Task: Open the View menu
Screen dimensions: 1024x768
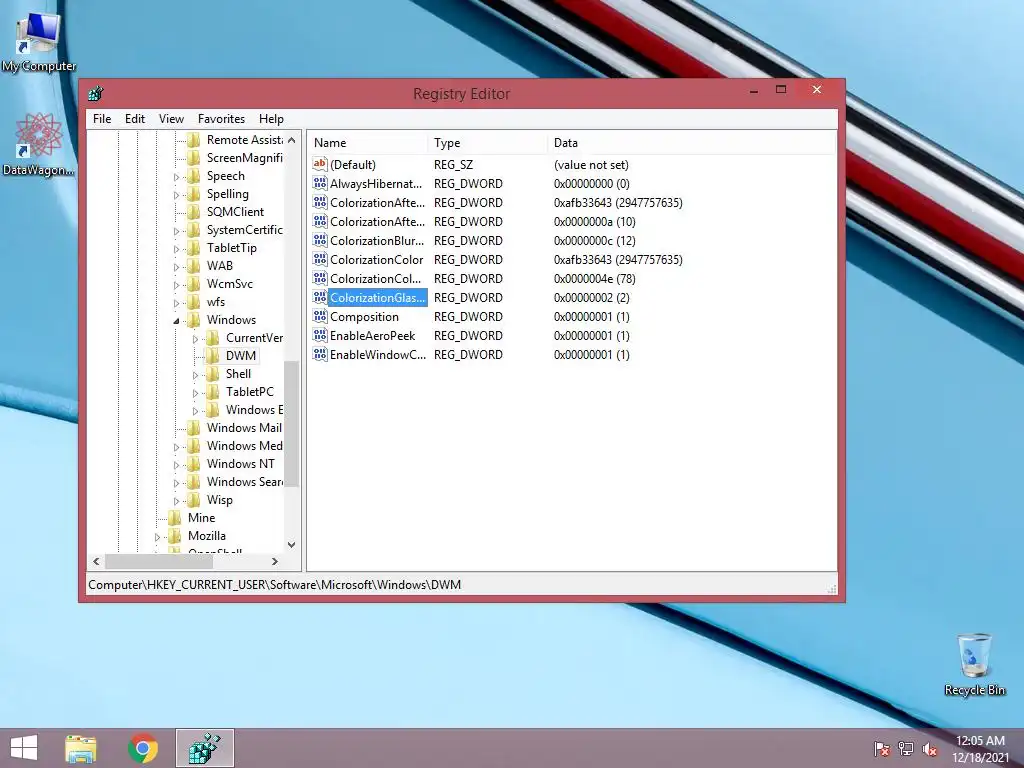Action: click(x=171, y=119)
